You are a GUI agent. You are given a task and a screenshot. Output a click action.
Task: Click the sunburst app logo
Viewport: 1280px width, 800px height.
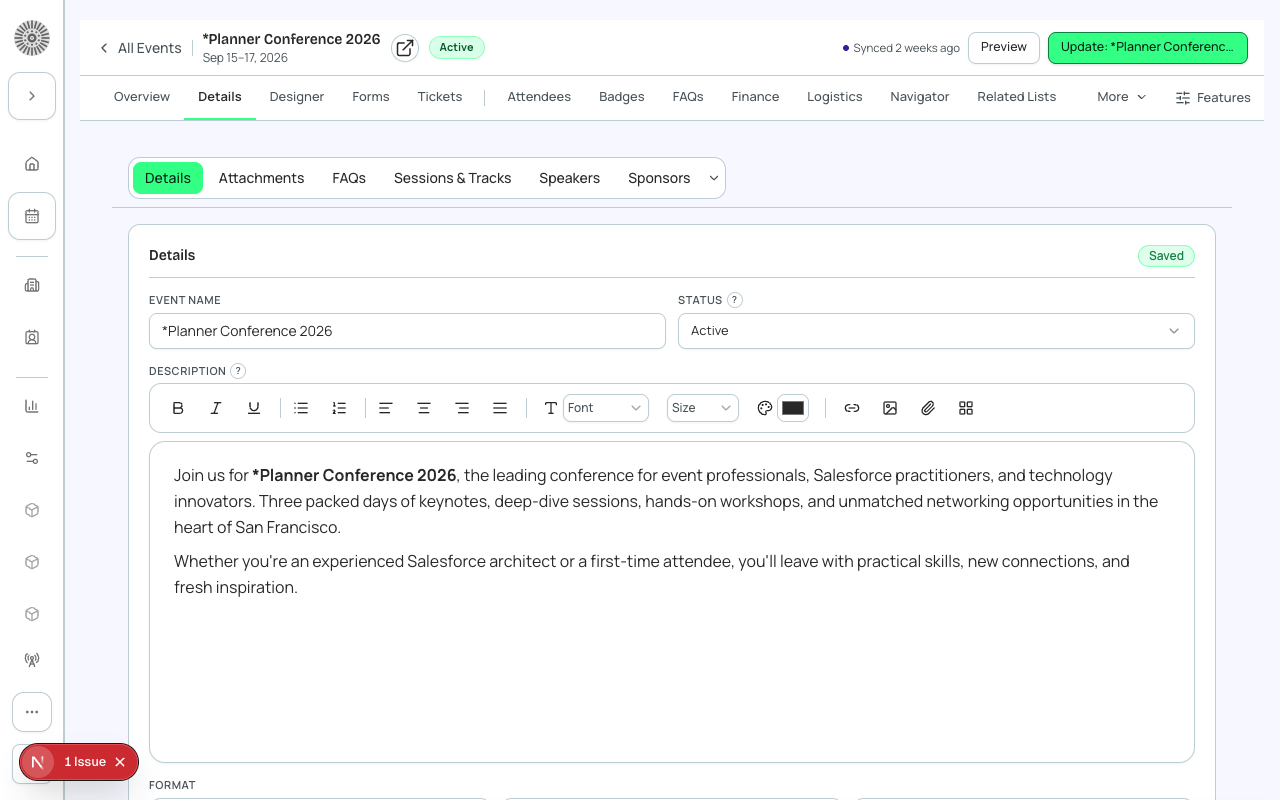pos(32,38)
